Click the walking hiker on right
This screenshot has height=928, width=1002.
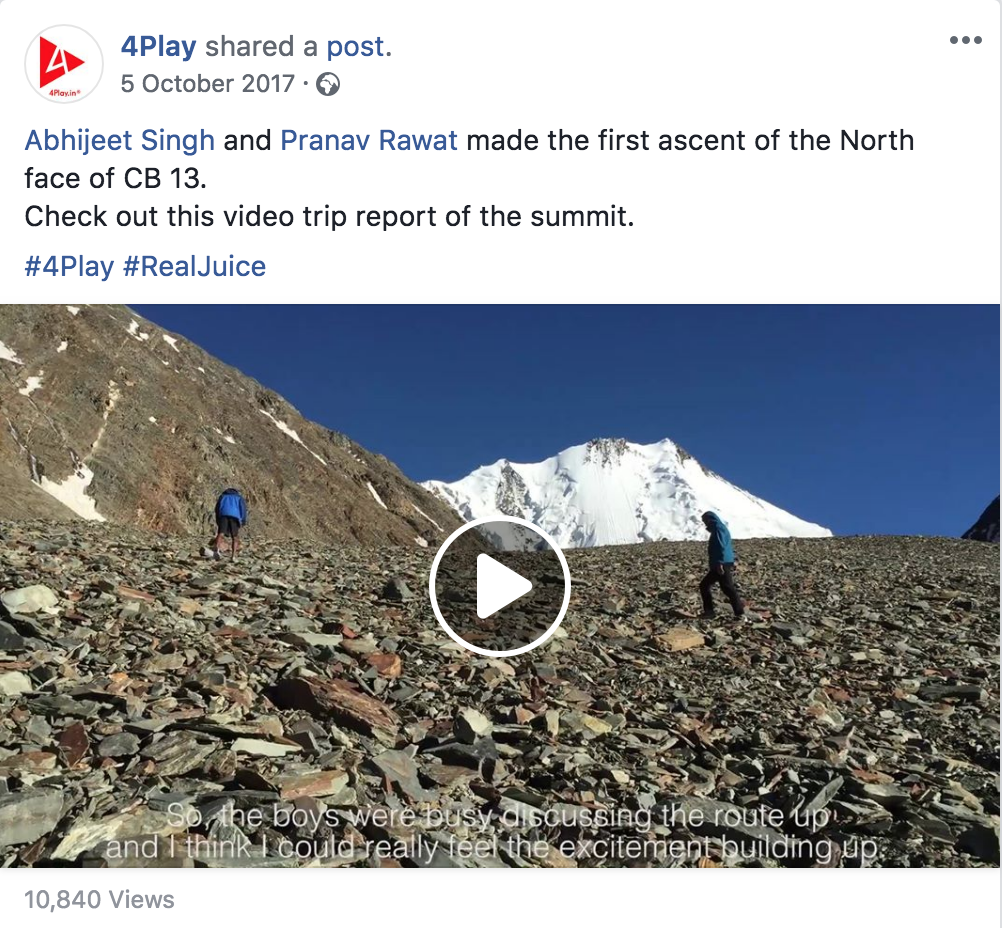pyautogui.click(x=721, y=564)
